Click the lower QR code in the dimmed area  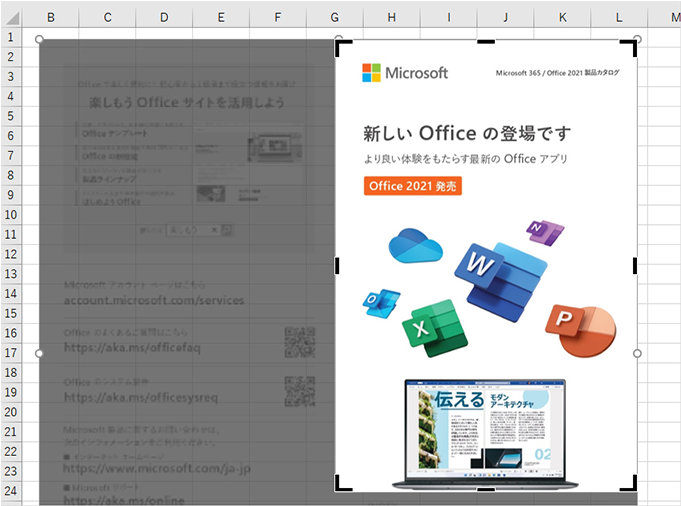point(300,391)
